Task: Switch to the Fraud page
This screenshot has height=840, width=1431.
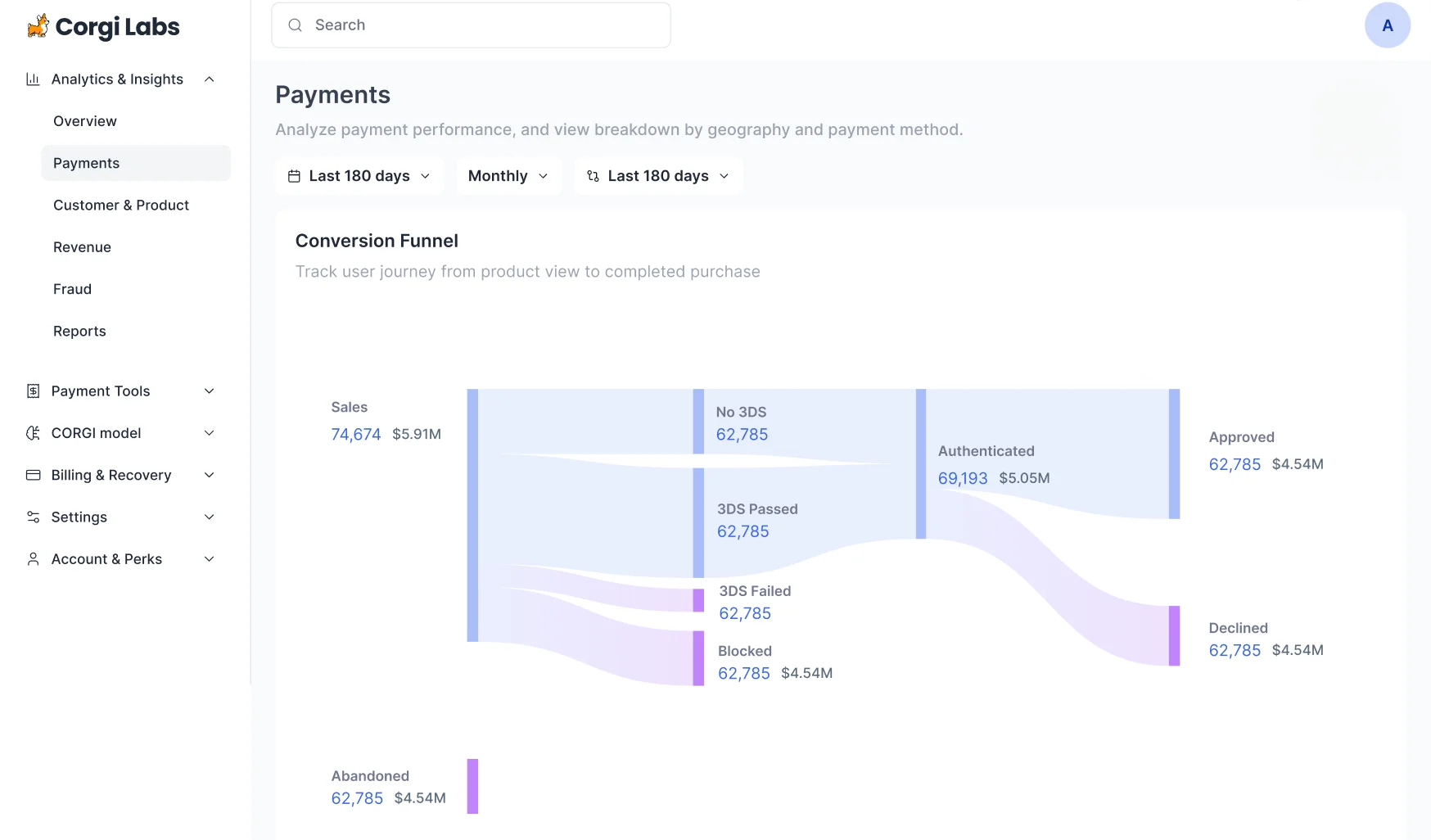Action: pyautogui.click(x=72, y=288)
